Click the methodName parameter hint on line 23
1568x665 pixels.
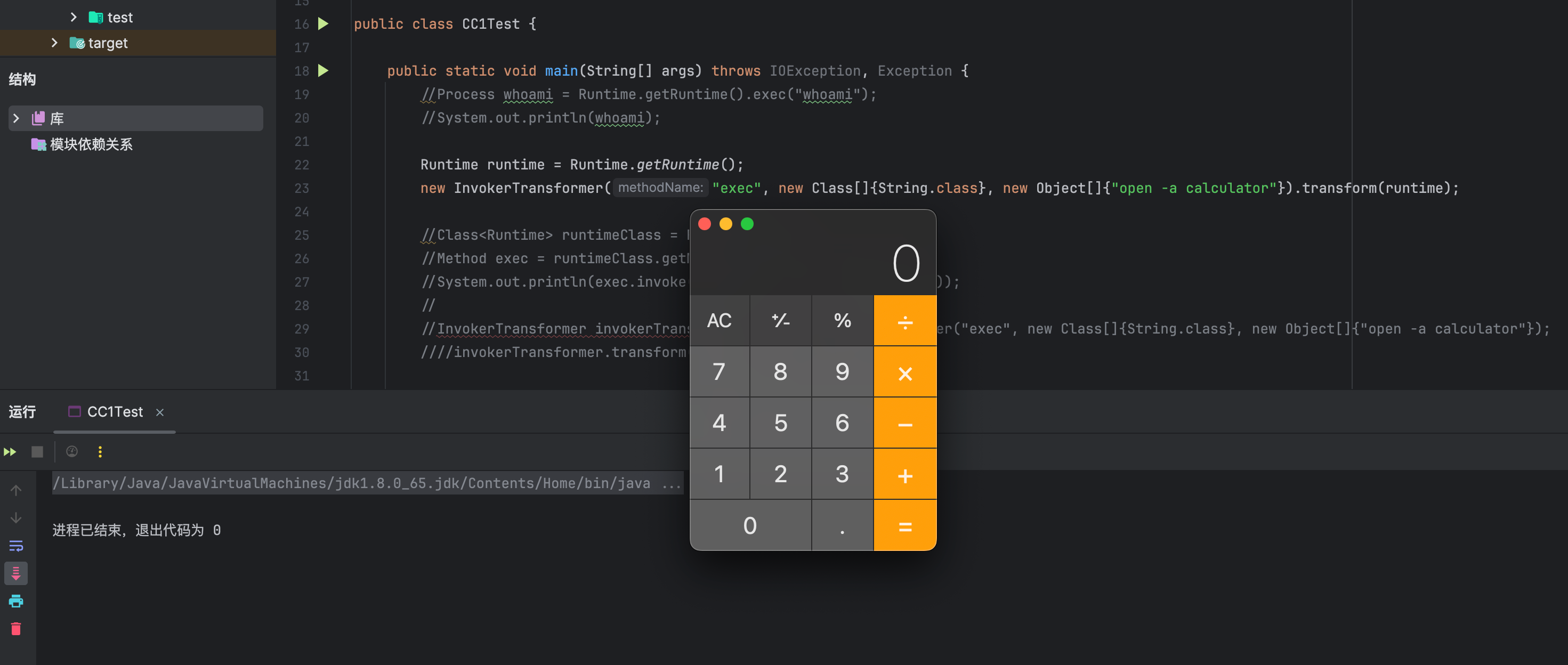tap(660, 188)
